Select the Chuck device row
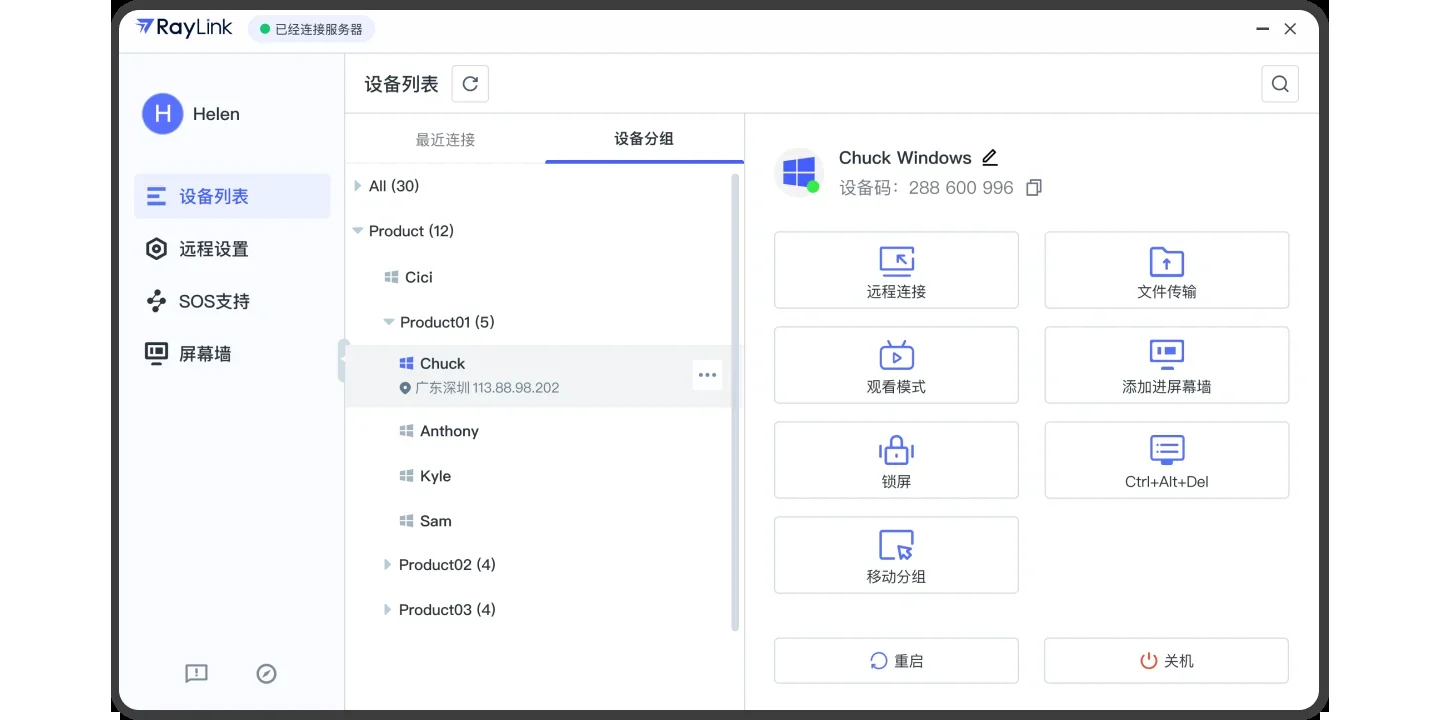 [537, 376]
